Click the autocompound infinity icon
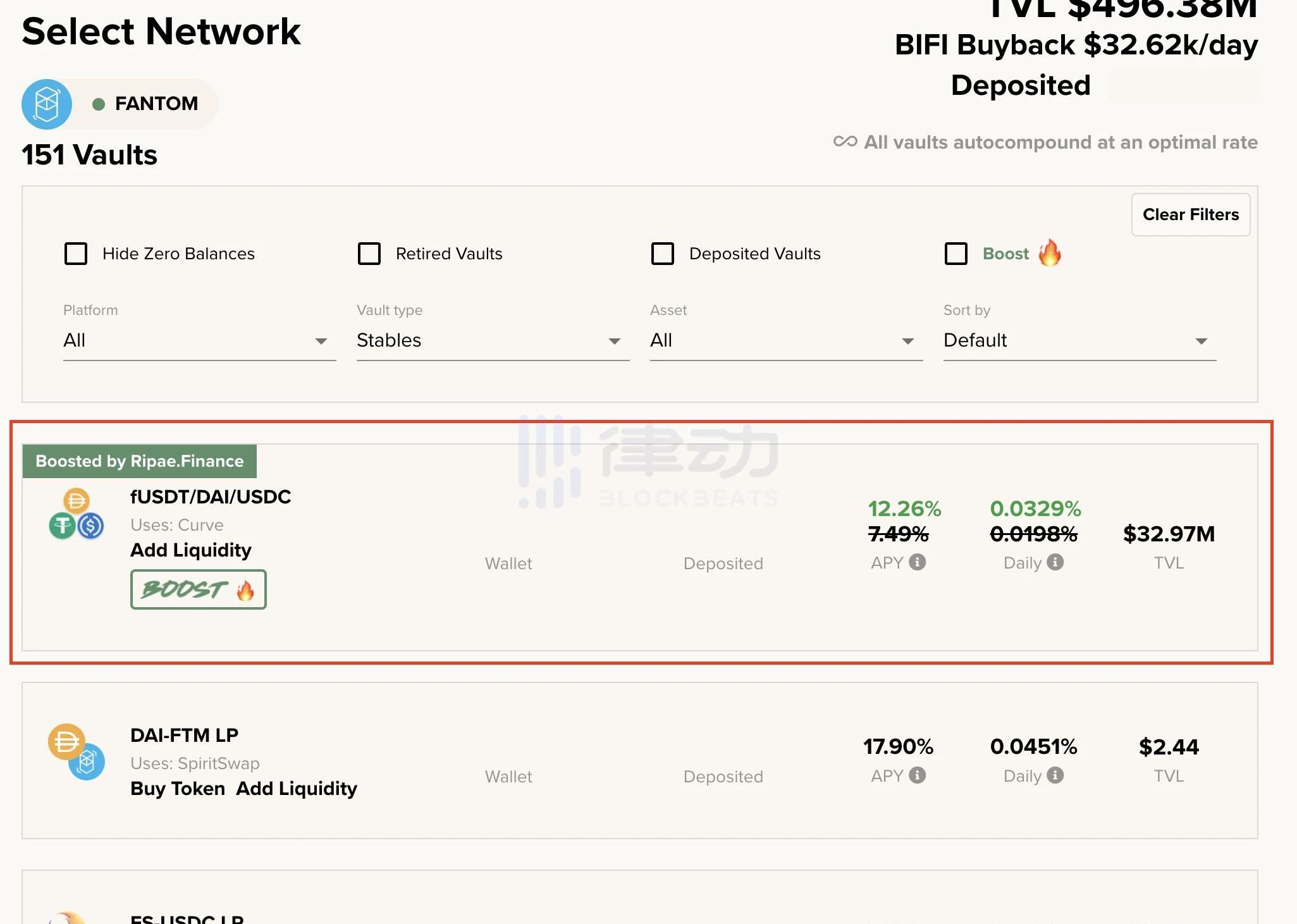Image resolution: width=1297 pixels, height=924 pixels. tap(845, 142)
